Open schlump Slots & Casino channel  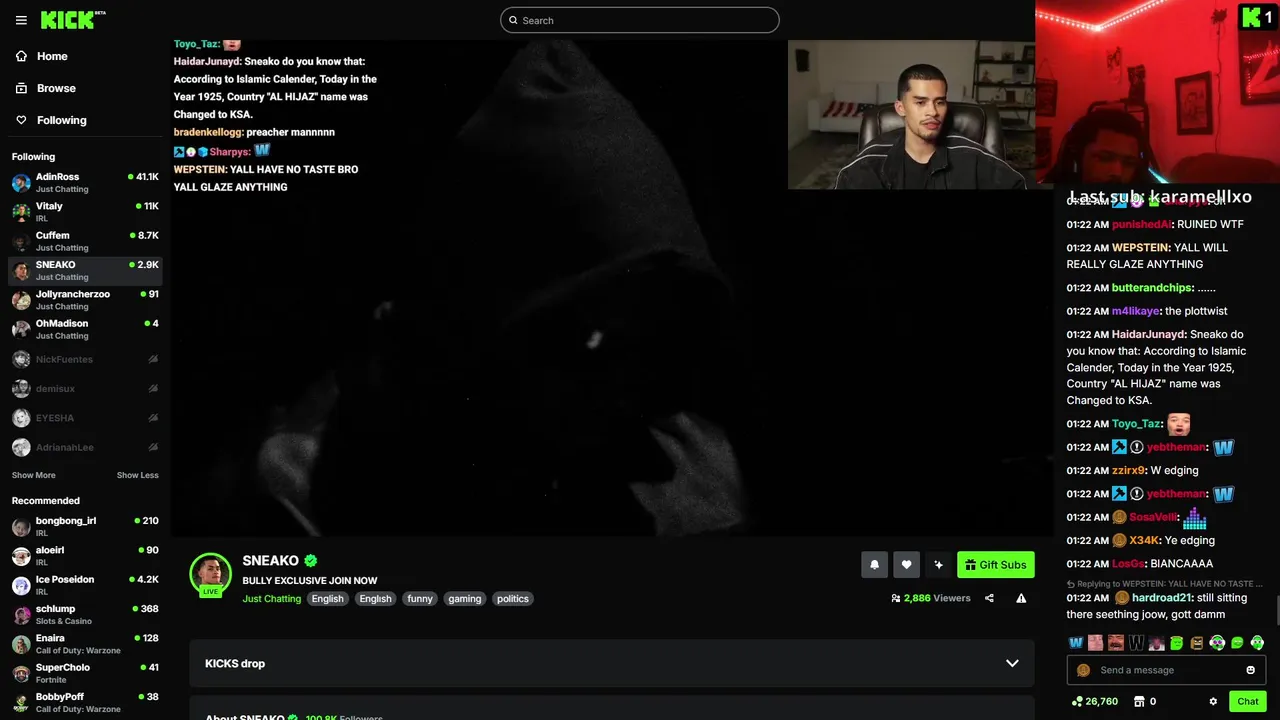[x=85, y=614]
